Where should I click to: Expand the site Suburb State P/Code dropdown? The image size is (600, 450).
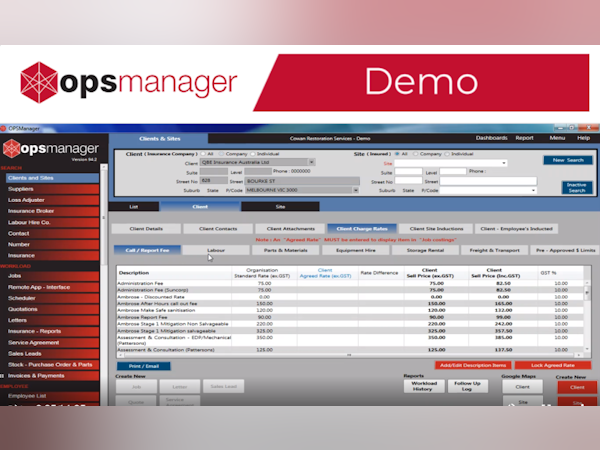(x=533, y=191)
